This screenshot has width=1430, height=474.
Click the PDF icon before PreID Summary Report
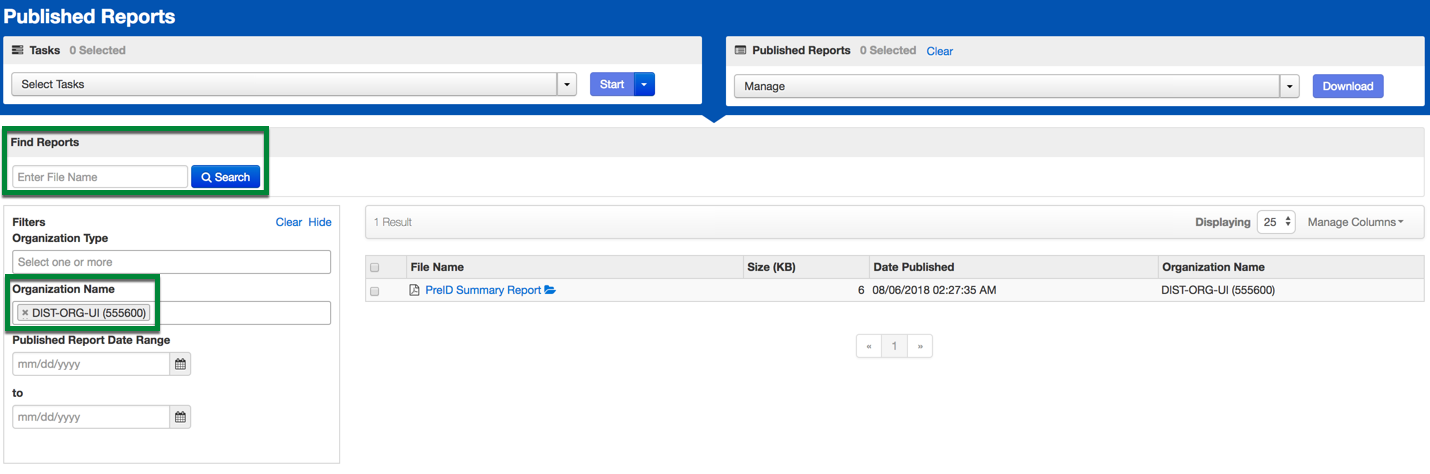coord(415,291)
